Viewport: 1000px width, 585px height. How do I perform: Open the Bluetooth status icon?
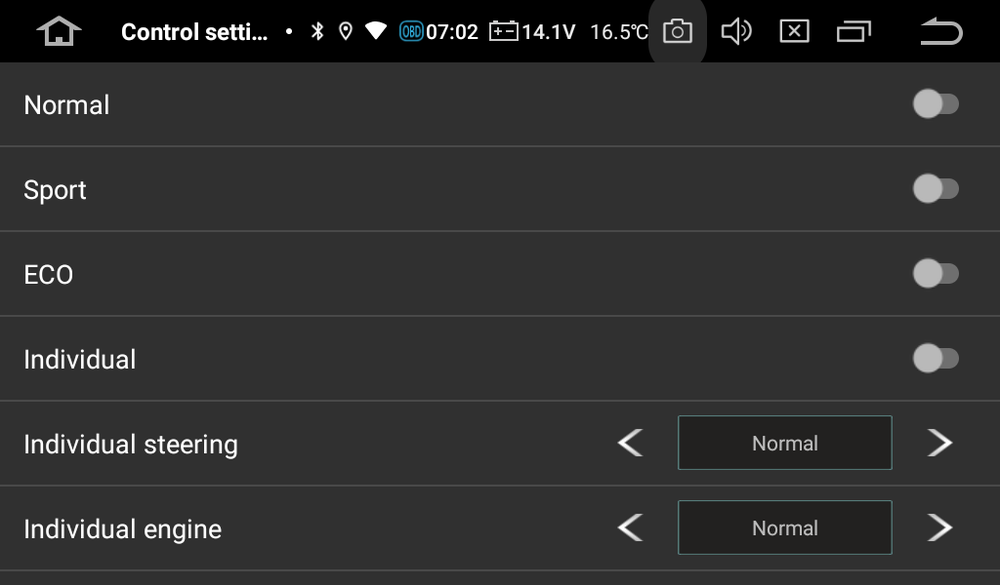(318, 31)
